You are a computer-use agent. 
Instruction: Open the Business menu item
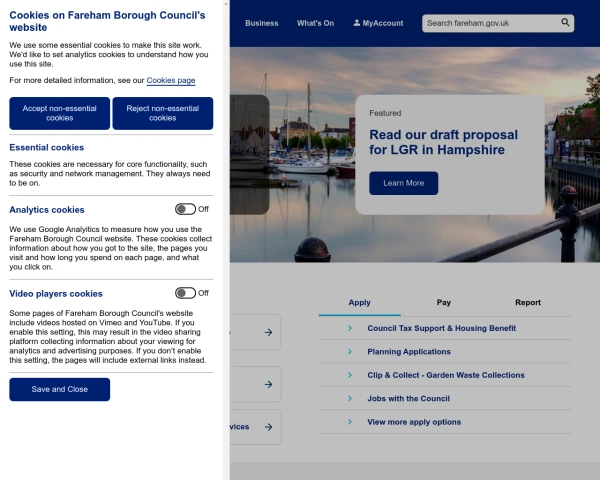click(262, 22)
